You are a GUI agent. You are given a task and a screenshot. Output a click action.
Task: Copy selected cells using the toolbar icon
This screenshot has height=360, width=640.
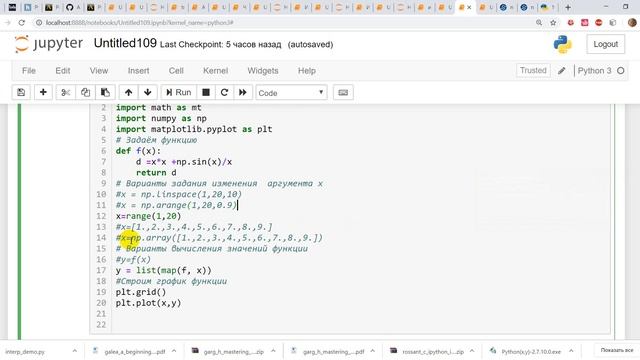click(x=85, y=93)
